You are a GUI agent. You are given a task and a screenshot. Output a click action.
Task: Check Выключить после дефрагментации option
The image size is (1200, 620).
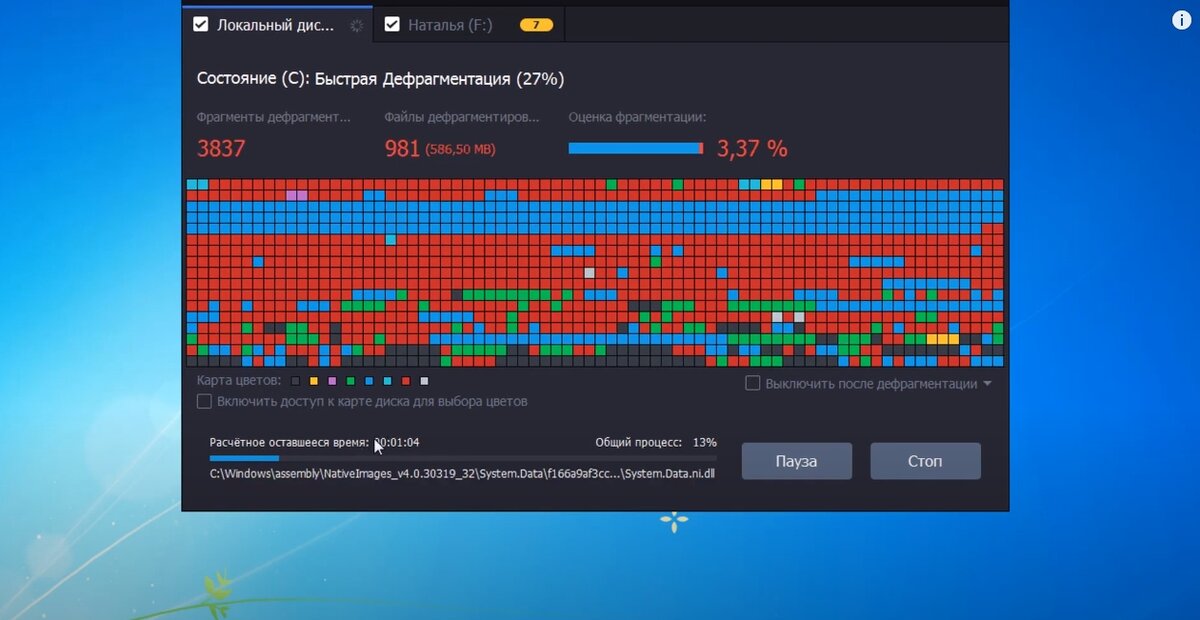coord(752,383)
